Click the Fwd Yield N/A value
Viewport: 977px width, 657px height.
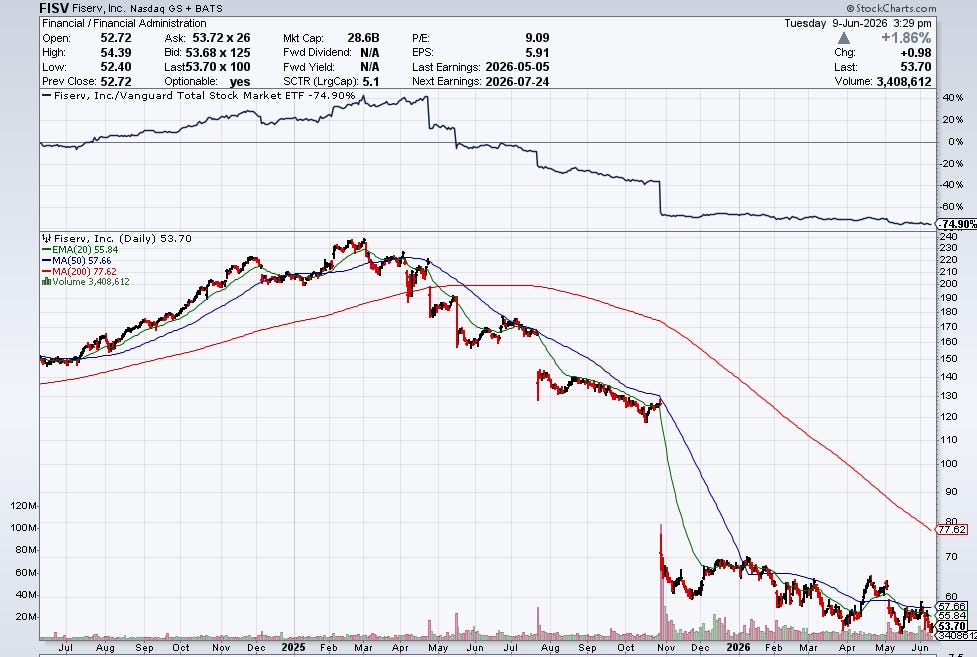[x=369, y=67]
